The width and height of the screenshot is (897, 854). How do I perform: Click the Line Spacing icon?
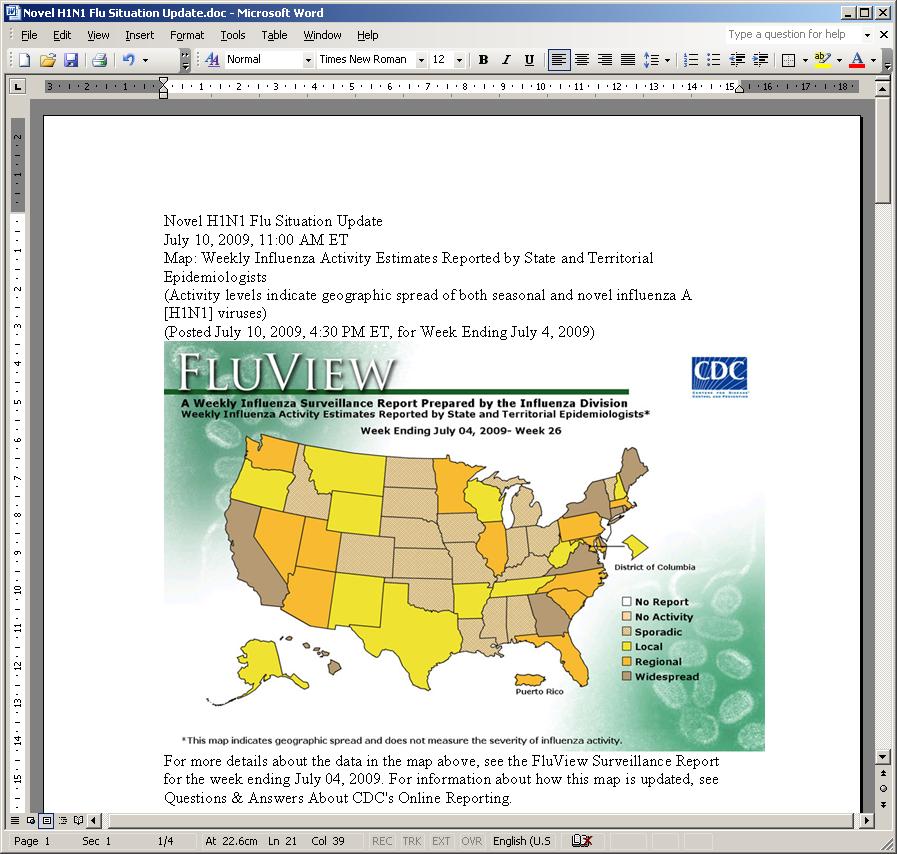point(651,59)
